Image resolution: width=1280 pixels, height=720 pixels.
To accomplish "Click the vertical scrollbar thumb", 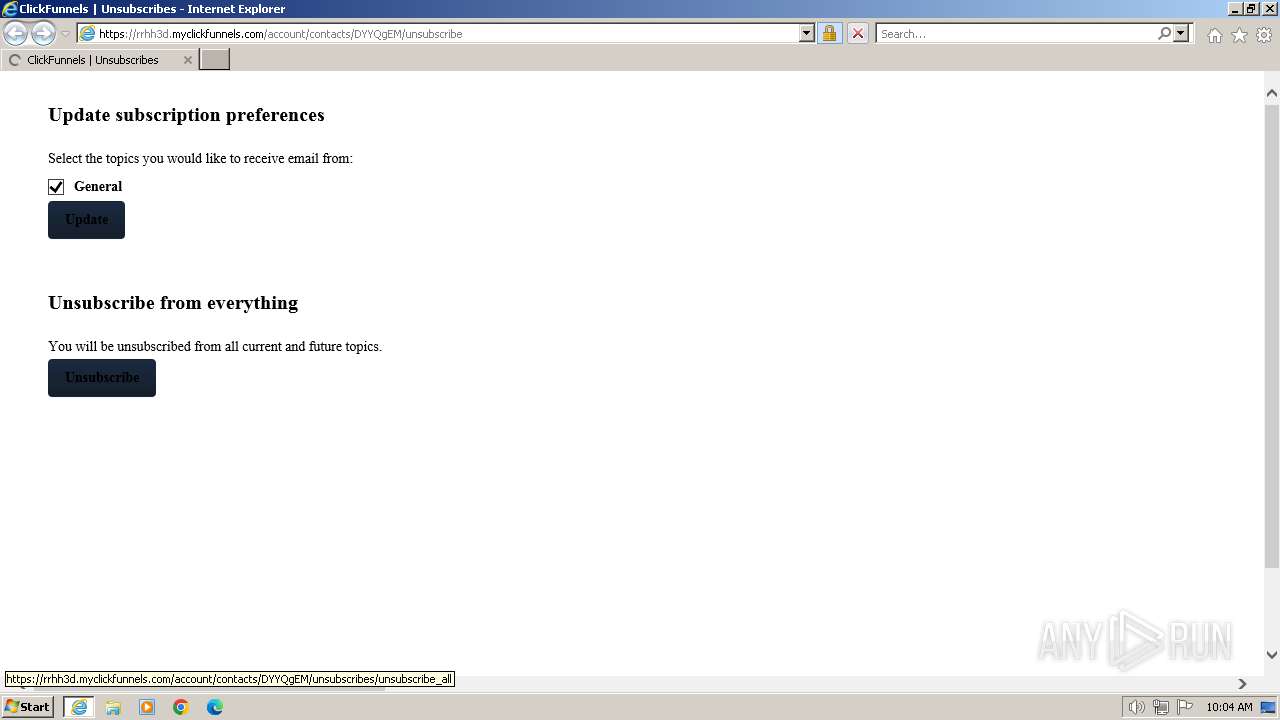I will [1272, 335].
